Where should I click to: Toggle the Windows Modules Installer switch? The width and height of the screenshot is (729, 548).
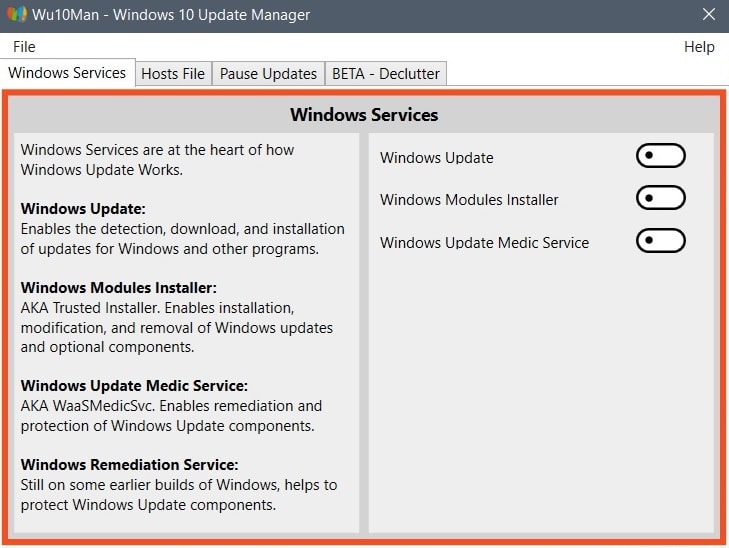coord(660,198)
